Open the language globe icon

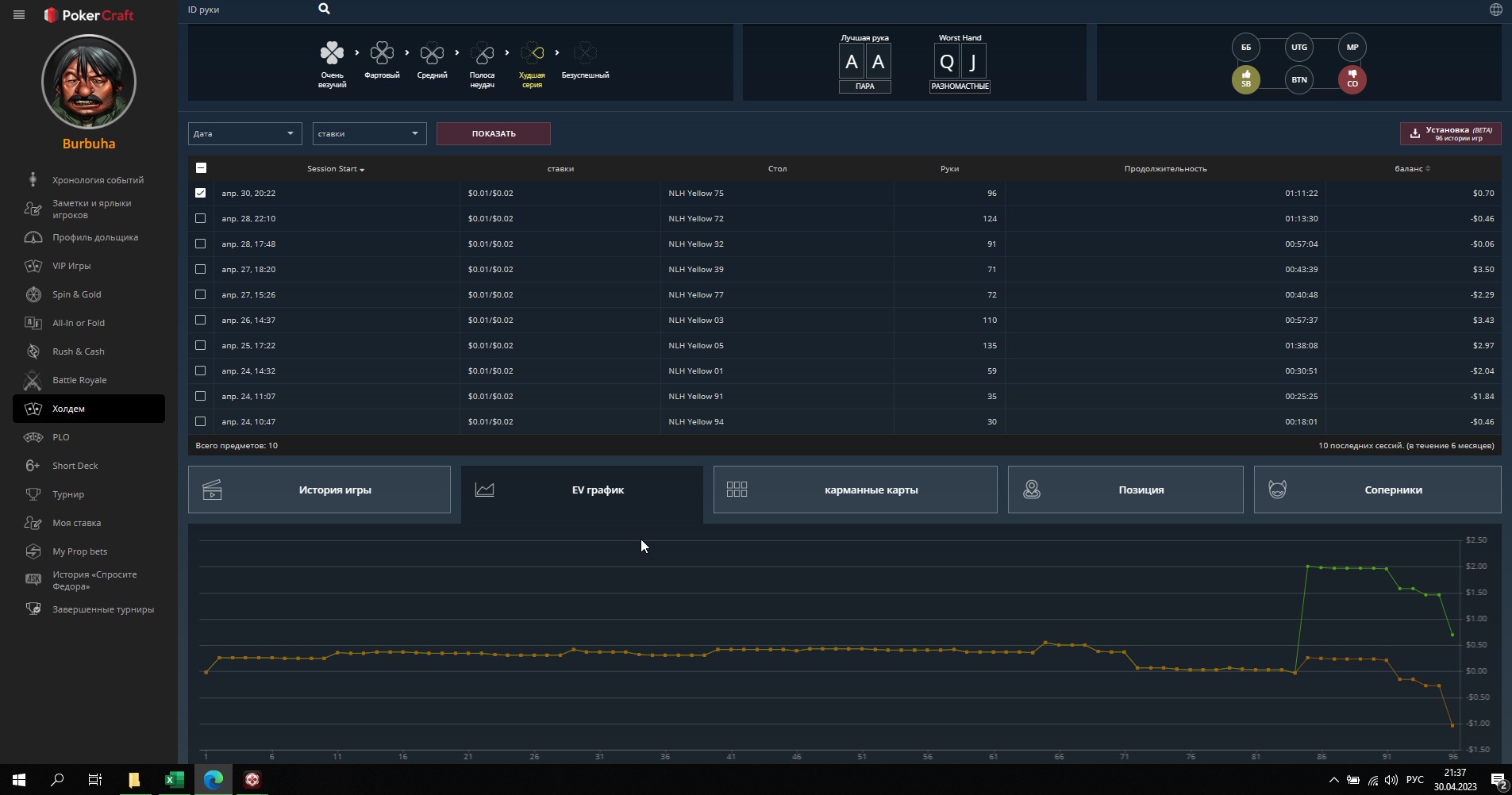pyautogui.click(x=1495, y=10)
